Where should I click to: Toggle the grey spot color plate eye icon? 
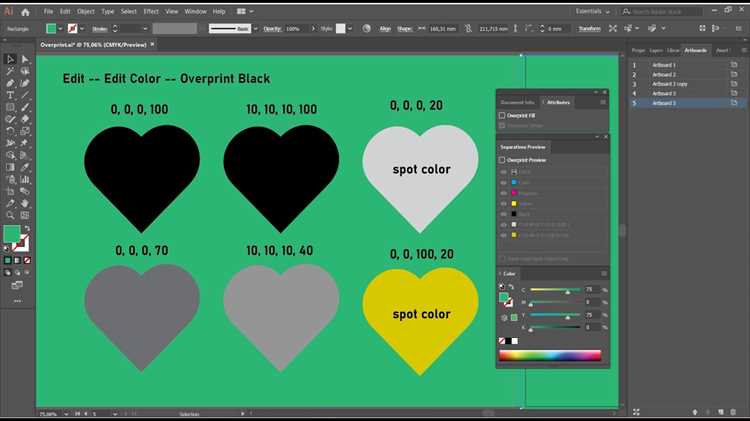tap(504, 225)
